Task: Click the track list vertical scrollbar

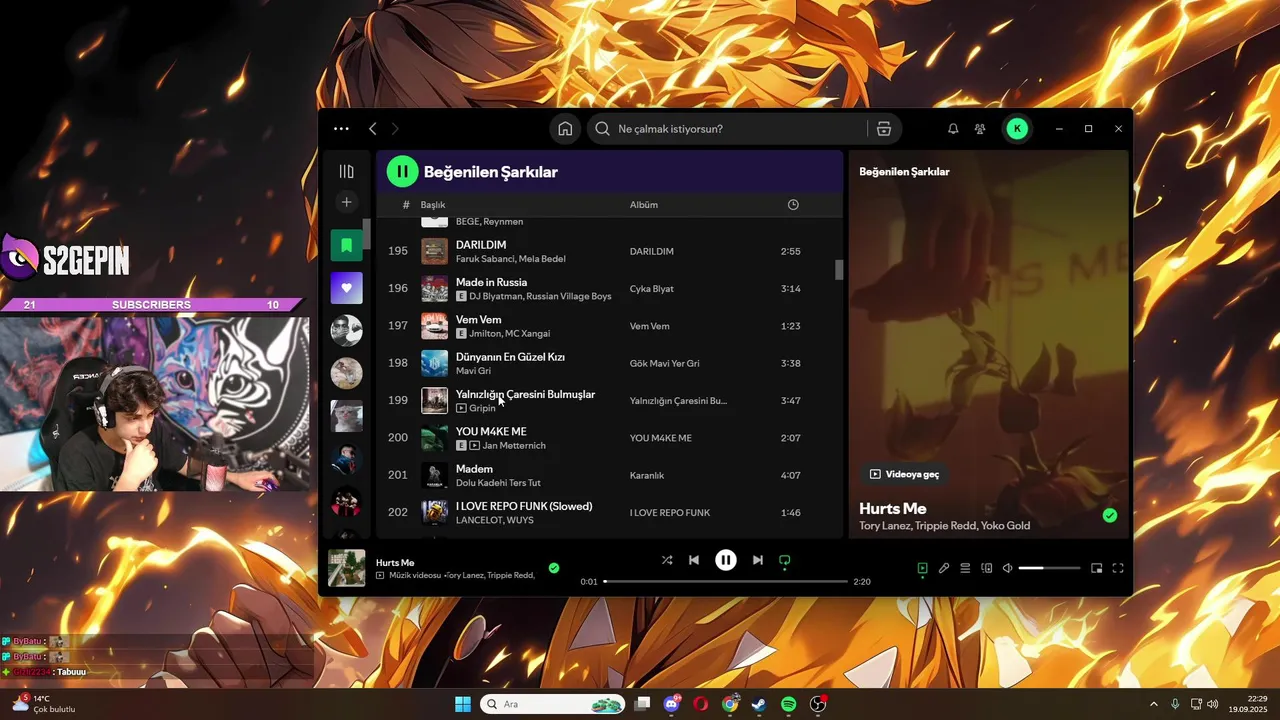Action: (839, 270)
